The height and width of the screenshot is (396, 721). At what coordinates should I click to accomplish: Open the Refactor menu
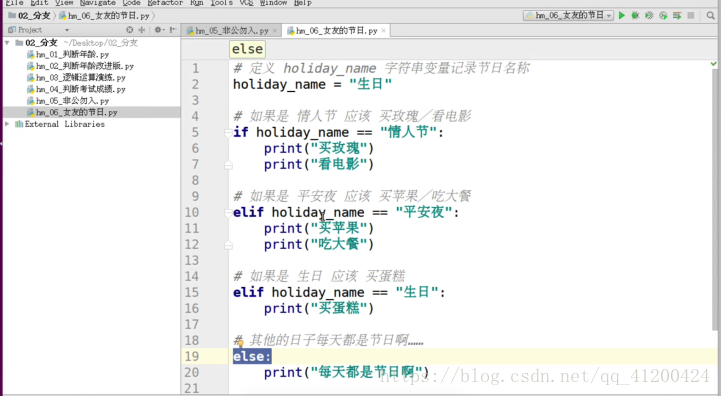pyautogui.click(x=165, y=3)
